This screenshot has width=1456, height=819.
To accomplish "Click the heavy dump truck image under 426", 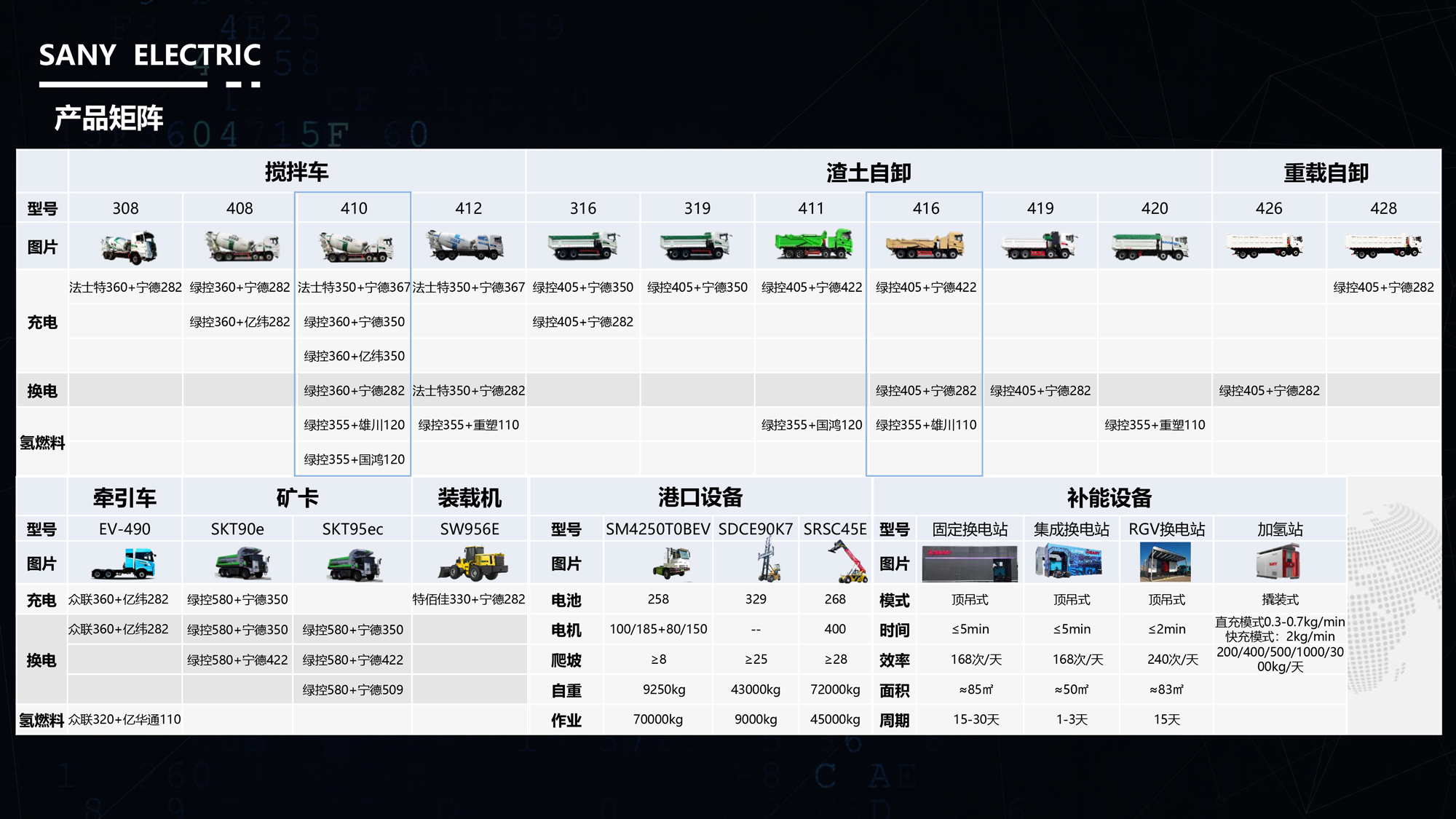I will [1265, 246].
